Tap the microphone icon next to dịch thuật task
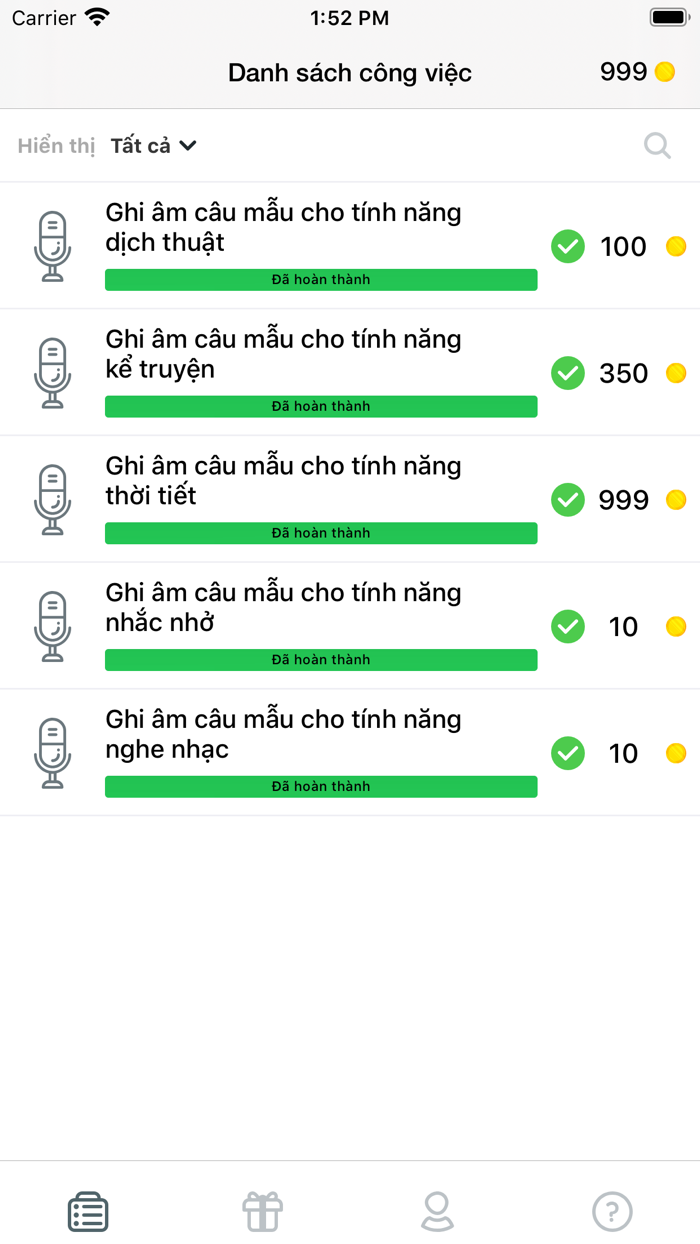 pyautogui.click(x=52, y=245)
